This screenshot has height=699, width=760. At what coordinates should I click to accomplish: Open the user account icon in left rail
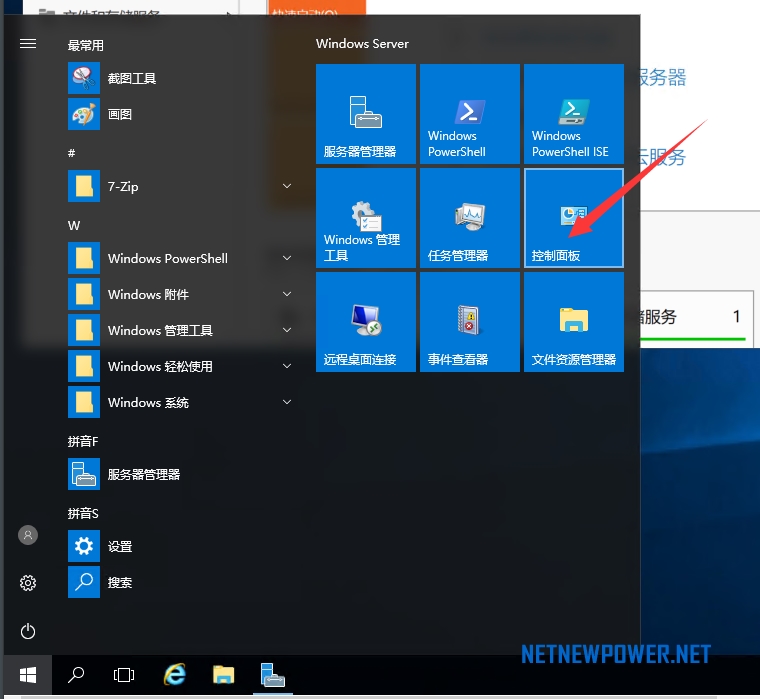pos(28,535)
